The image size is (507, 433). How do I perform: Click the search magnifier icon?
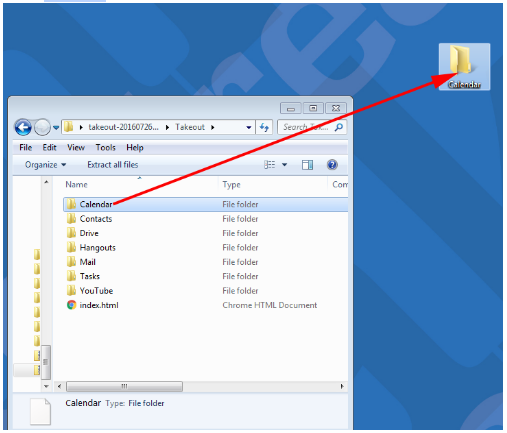(x=339, y=127)
